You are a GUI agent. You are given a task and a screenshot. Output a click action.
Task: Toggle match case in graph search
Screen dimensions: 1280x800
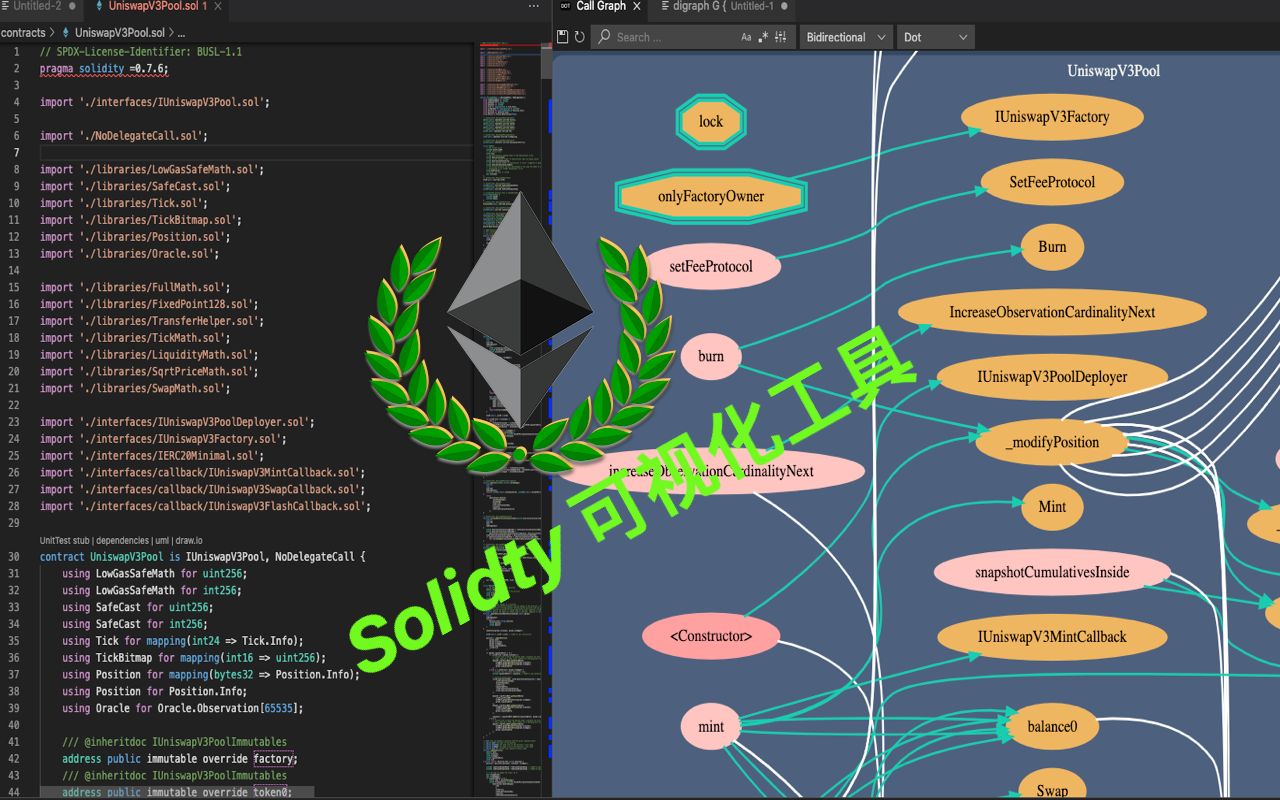(746, 37)
